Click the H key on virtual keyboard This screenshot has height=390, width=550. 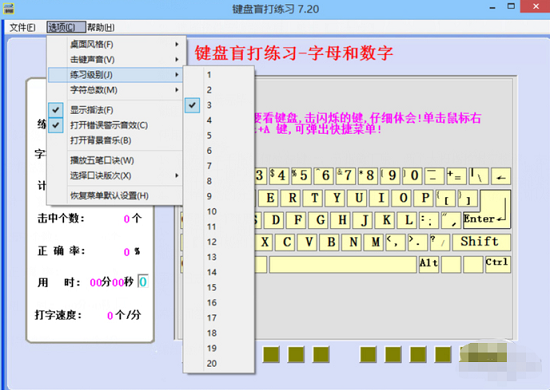[342, 220]
